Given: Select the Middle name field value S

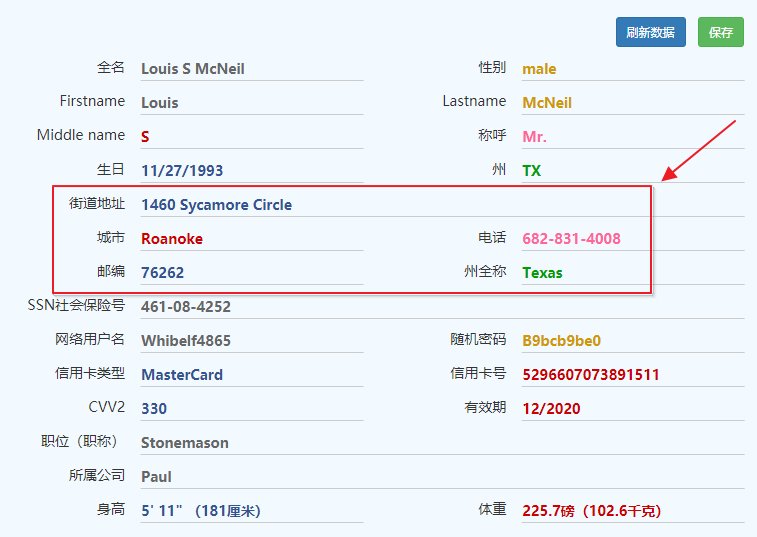Looking at the screenshot, I should [251, 137].
